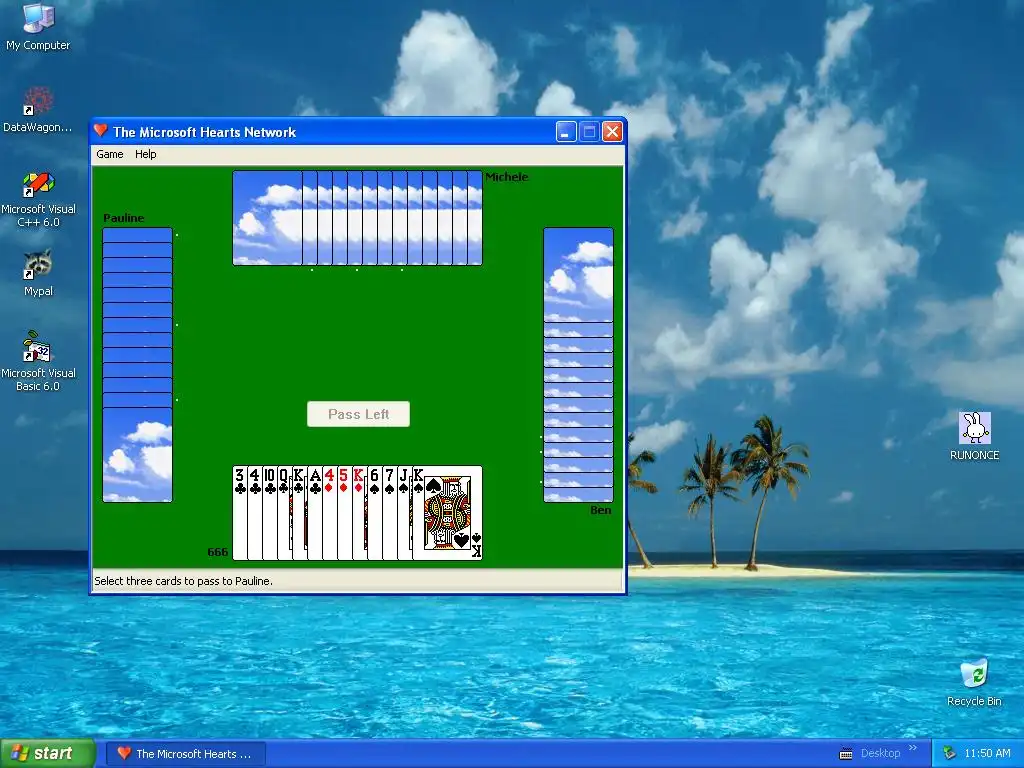Minimize the Microsoft Hearts Network window
Screen dimensions: 1024x768
566,132
